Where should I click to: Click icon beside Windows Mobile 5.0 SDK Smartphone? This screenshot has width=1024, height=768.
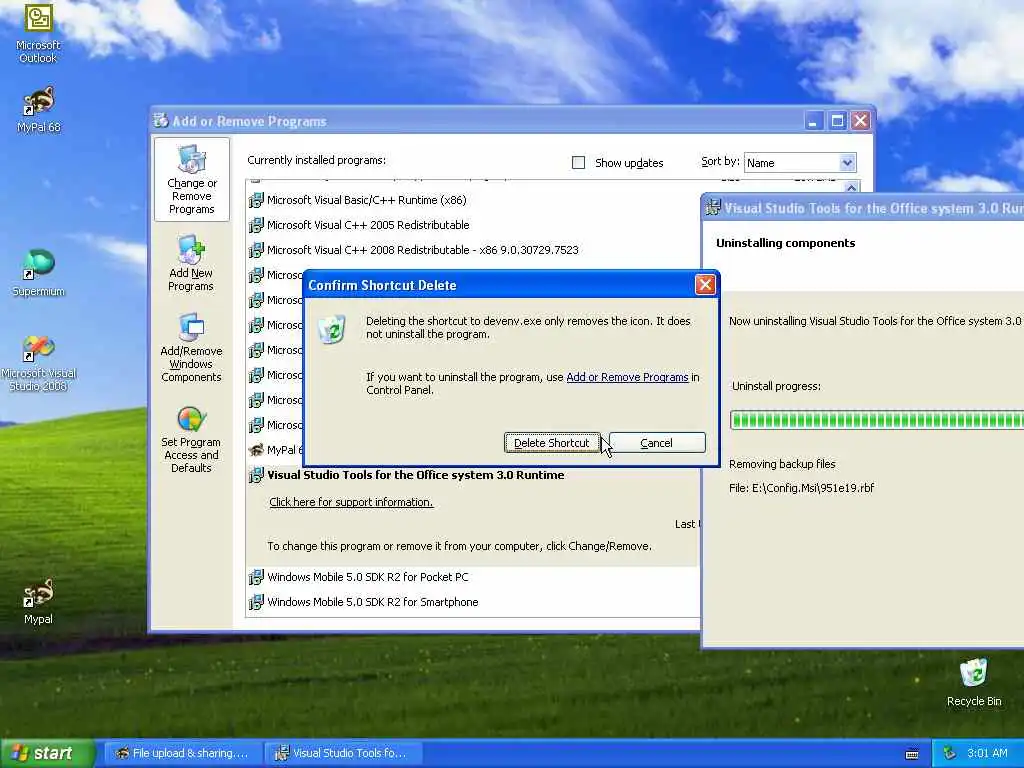(256, 602)
